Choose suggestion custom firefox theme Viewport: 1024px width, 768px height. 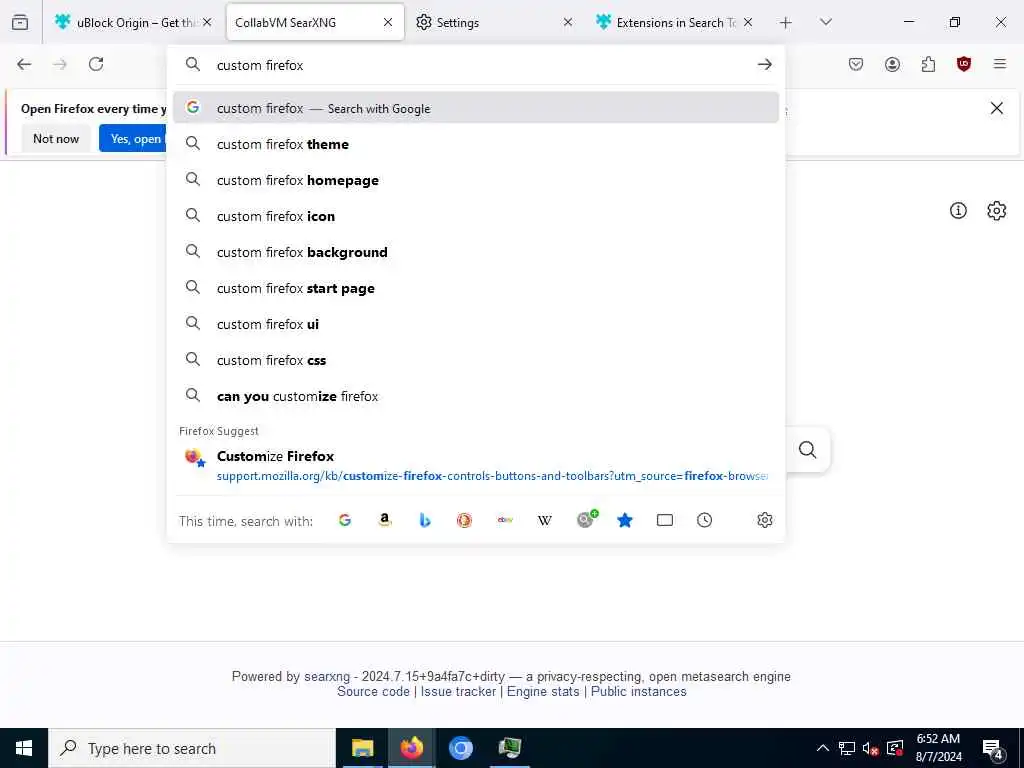(476, 144)
